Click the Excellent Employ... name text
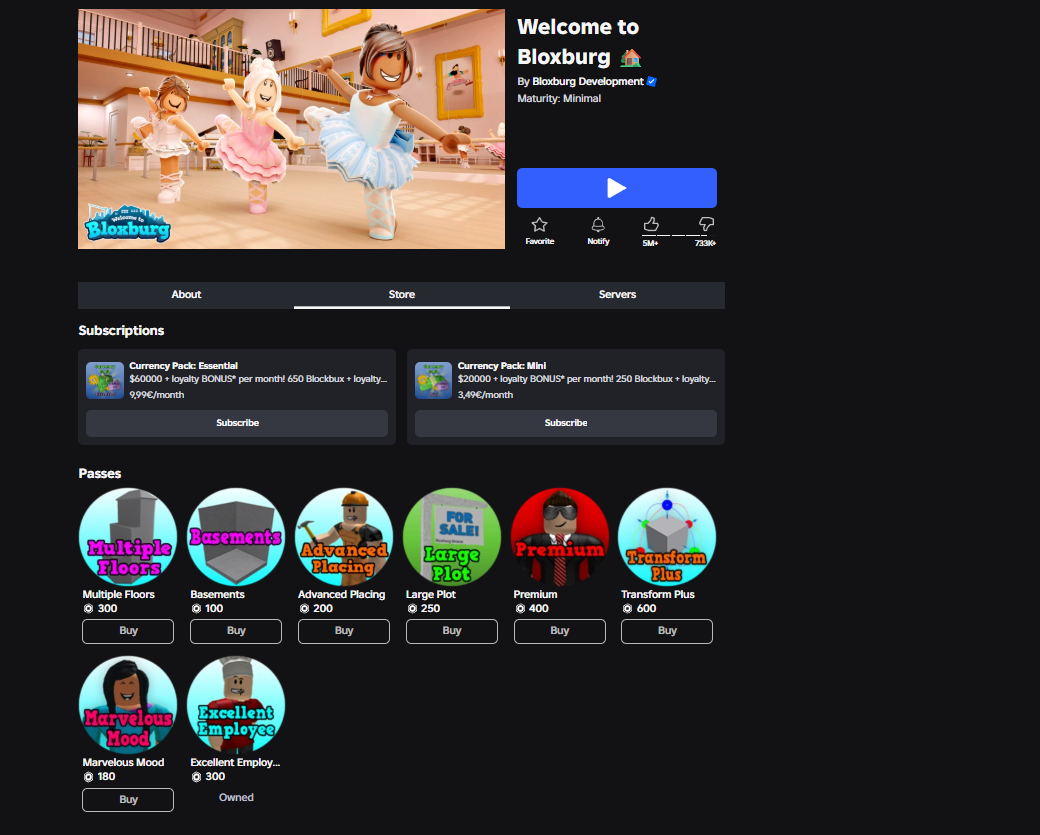This screenshot has width=1040, height=835. pos(235,762)
